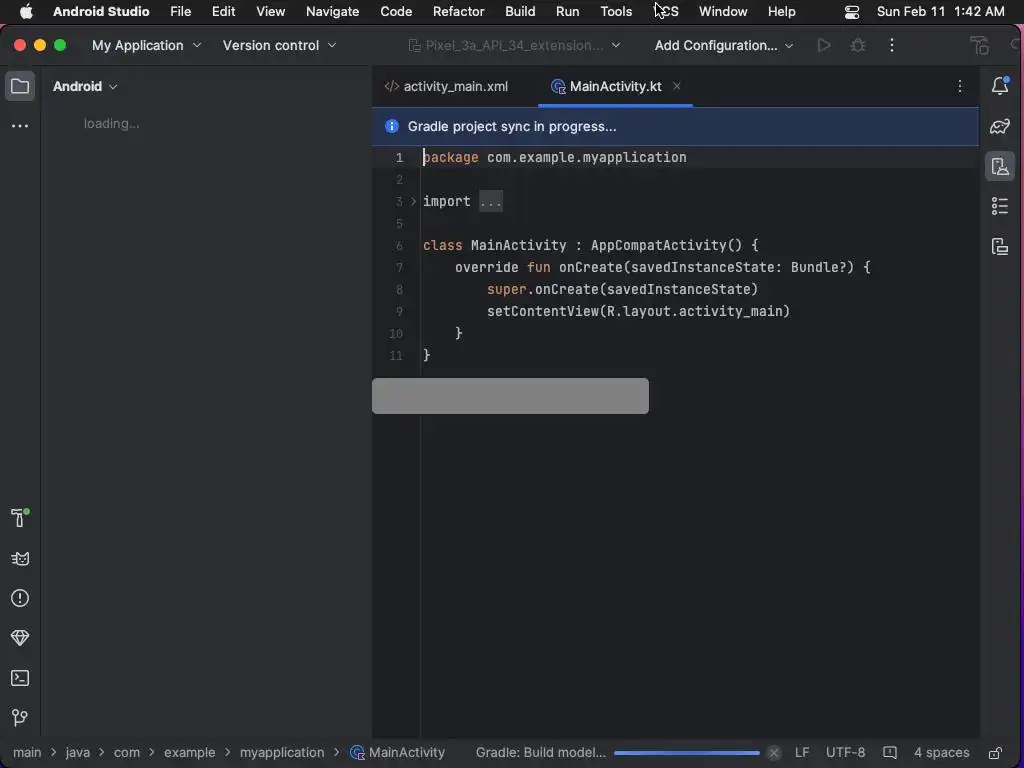This screenshot has height=768, width=1024.
Task: Open the Edit menu
Action: point(223,12)
